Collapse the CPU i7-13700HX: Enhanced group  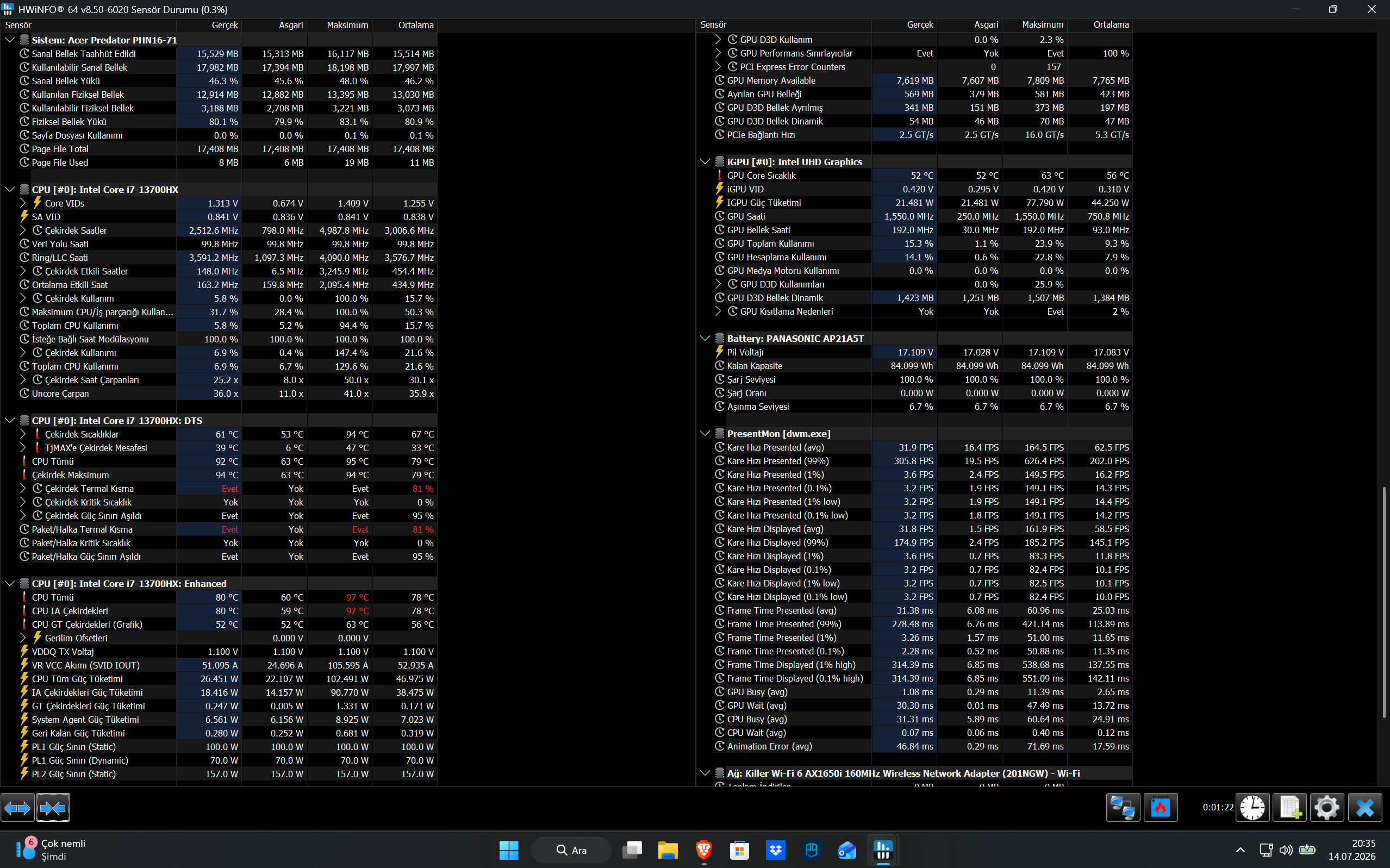(10, 584)
